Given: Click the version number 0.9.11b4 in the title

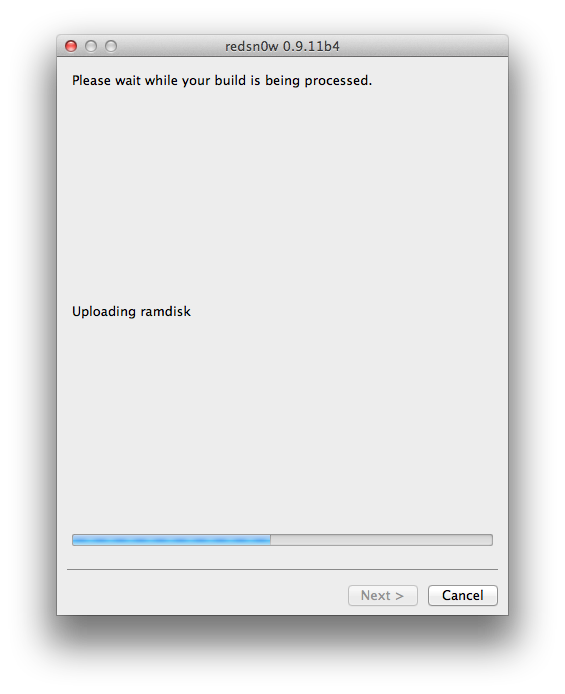Looking at the screenshot, I should coord(311,46).
